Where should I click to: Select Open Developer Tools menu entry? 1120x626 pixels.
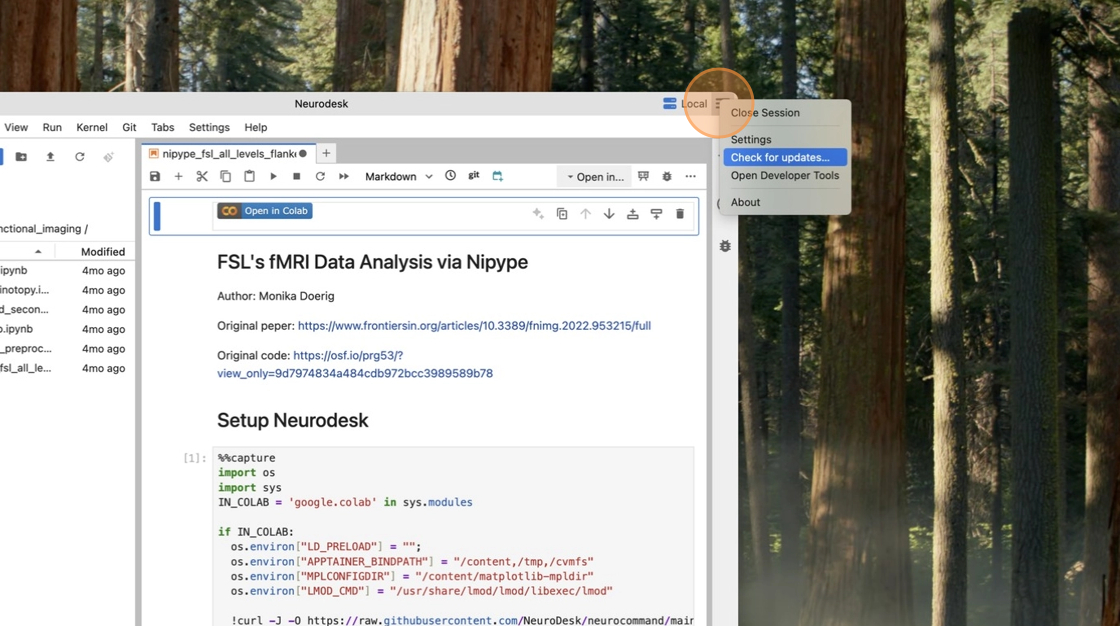click(785, 175)
